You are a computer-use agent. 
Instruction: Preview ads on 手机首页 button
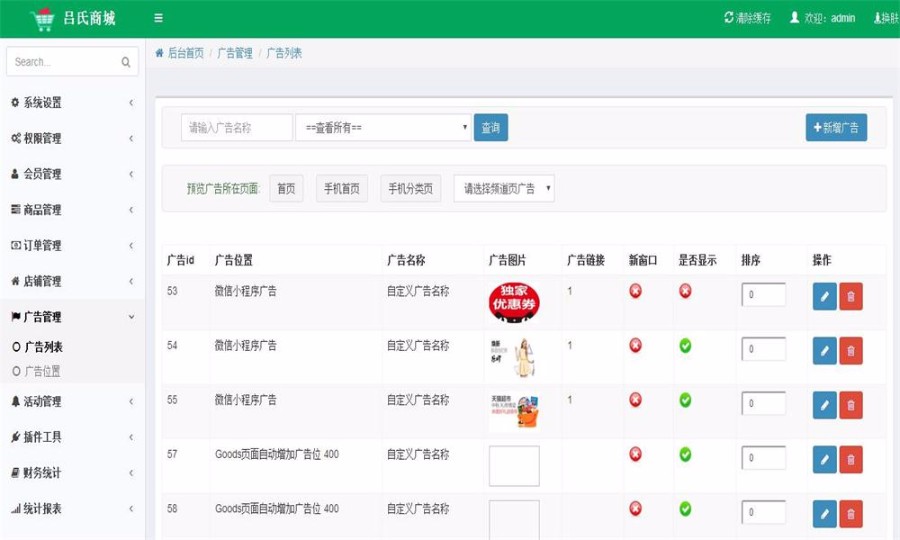click(342, 188)
